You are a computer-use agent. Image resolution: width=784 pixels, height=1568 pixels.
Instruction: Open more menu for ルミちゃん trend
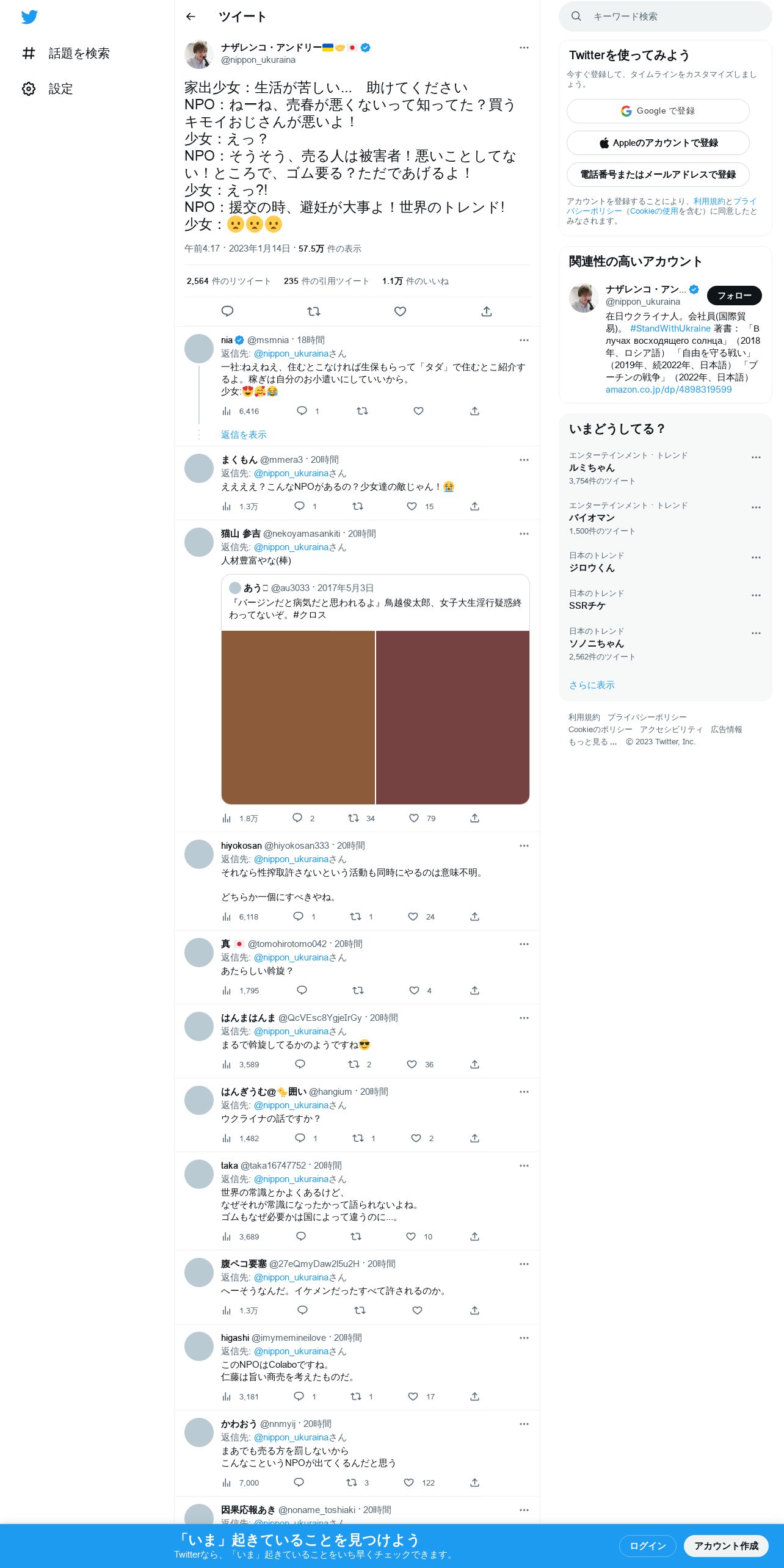[x=756, y=457]
